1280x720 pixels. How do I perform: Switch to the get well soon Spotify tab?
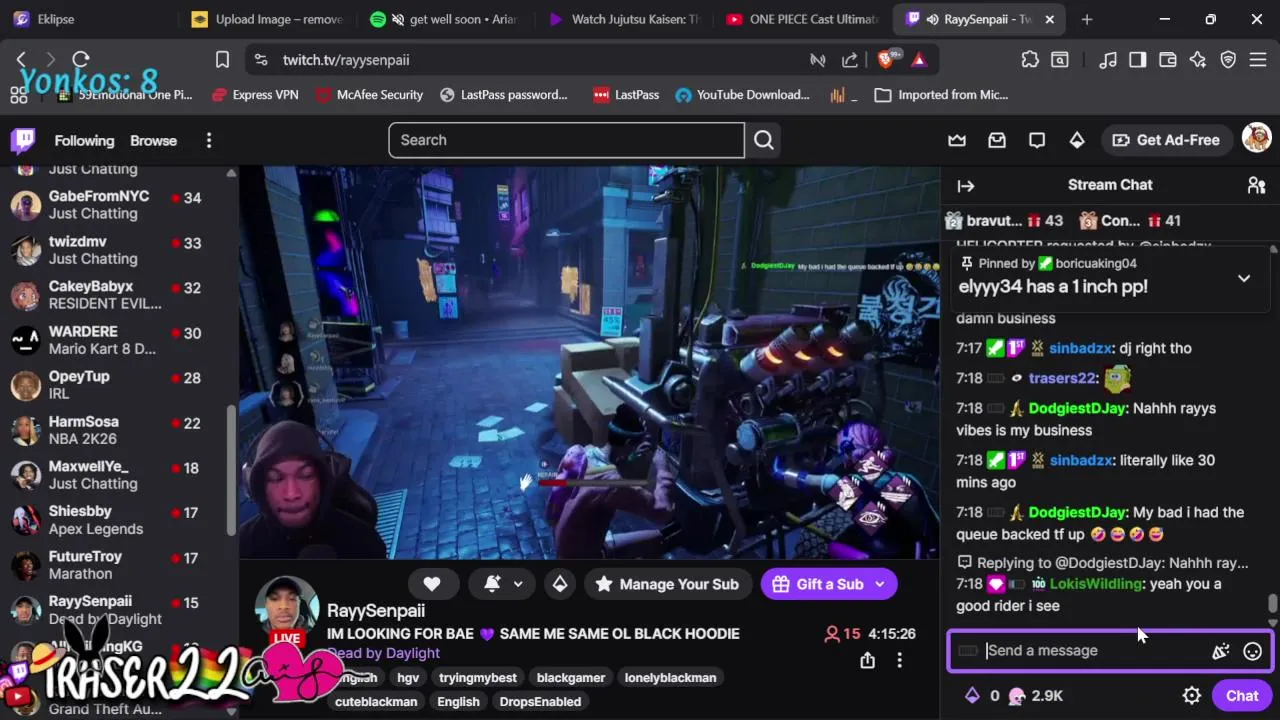point(446,19)
